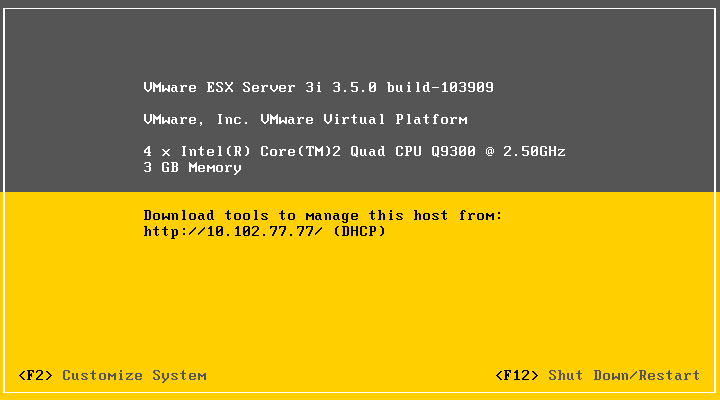
Task: Click the build-103909 text
Action: tap(440, 87)
